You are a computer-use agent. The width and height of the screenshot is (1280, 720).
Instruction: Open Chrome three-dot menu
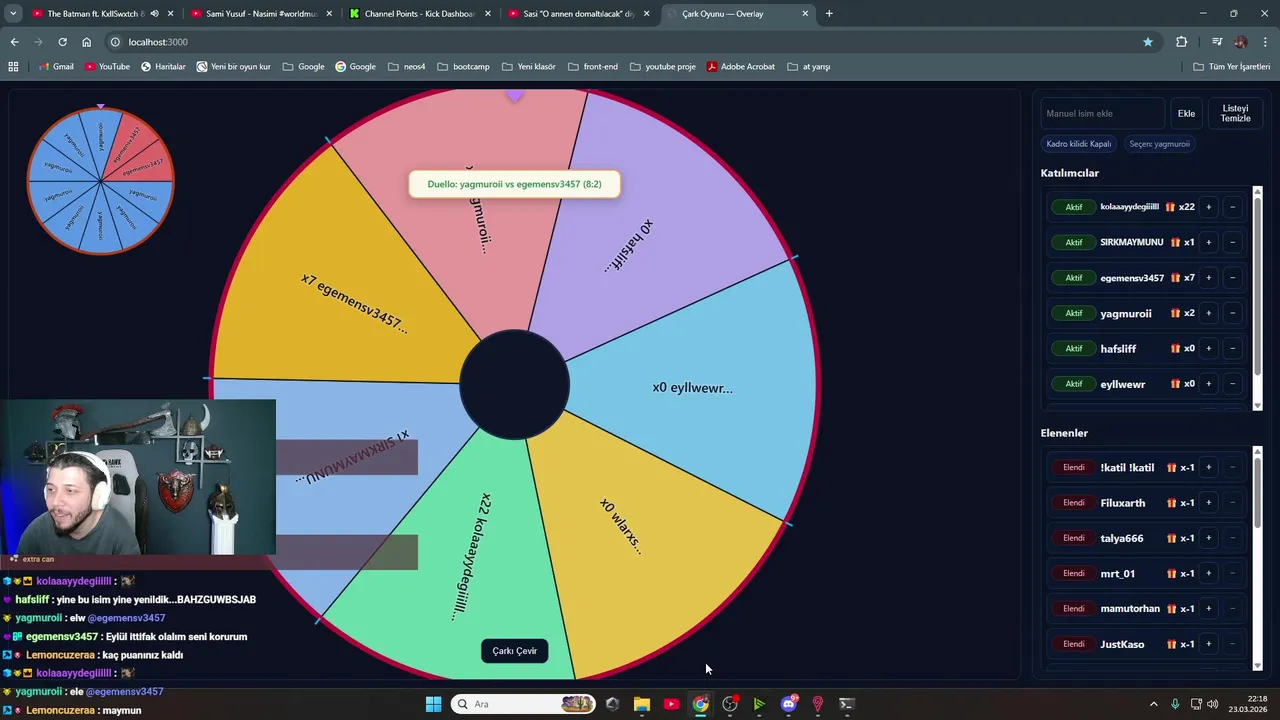point(1266,42)
